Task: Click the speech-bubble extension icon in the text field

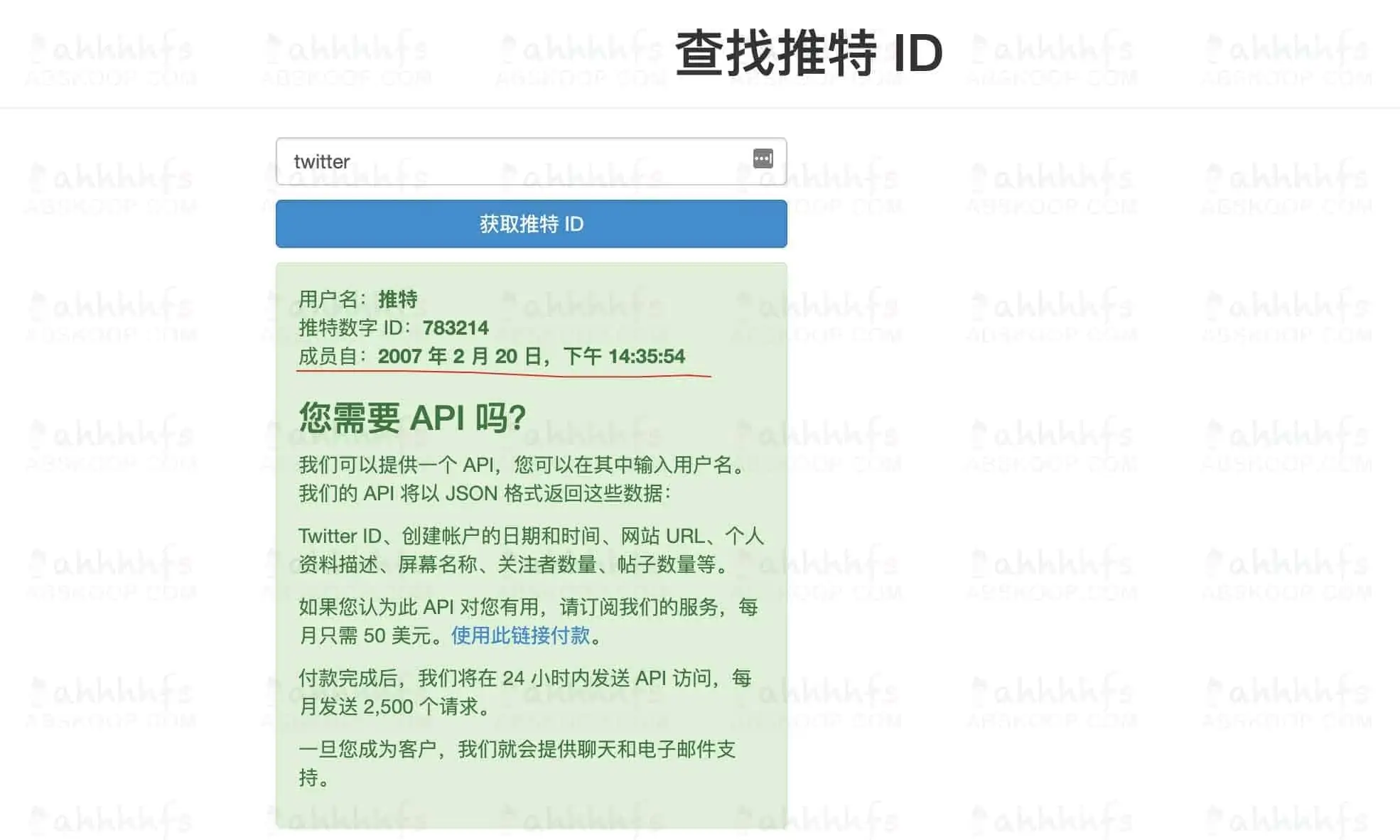Action: [x=763, y=159]
